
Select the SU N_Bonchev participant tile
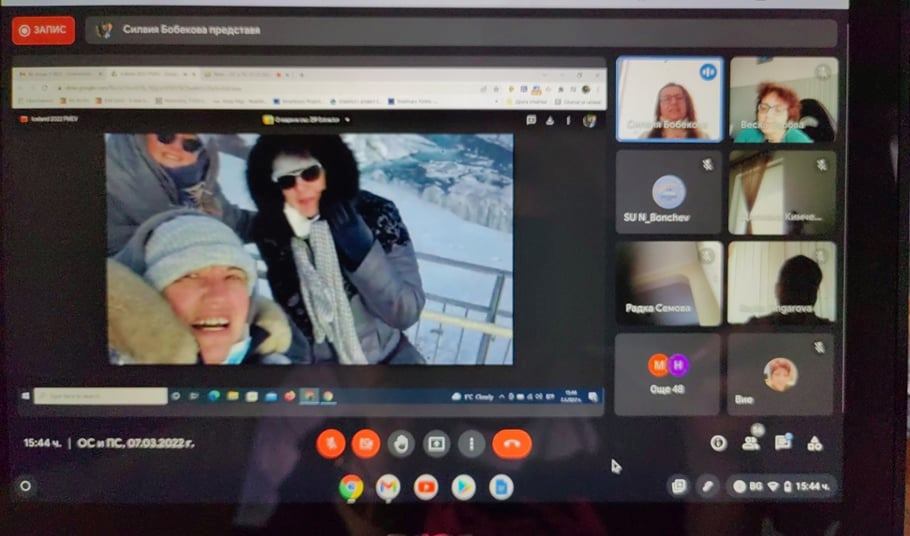(668, 192)
